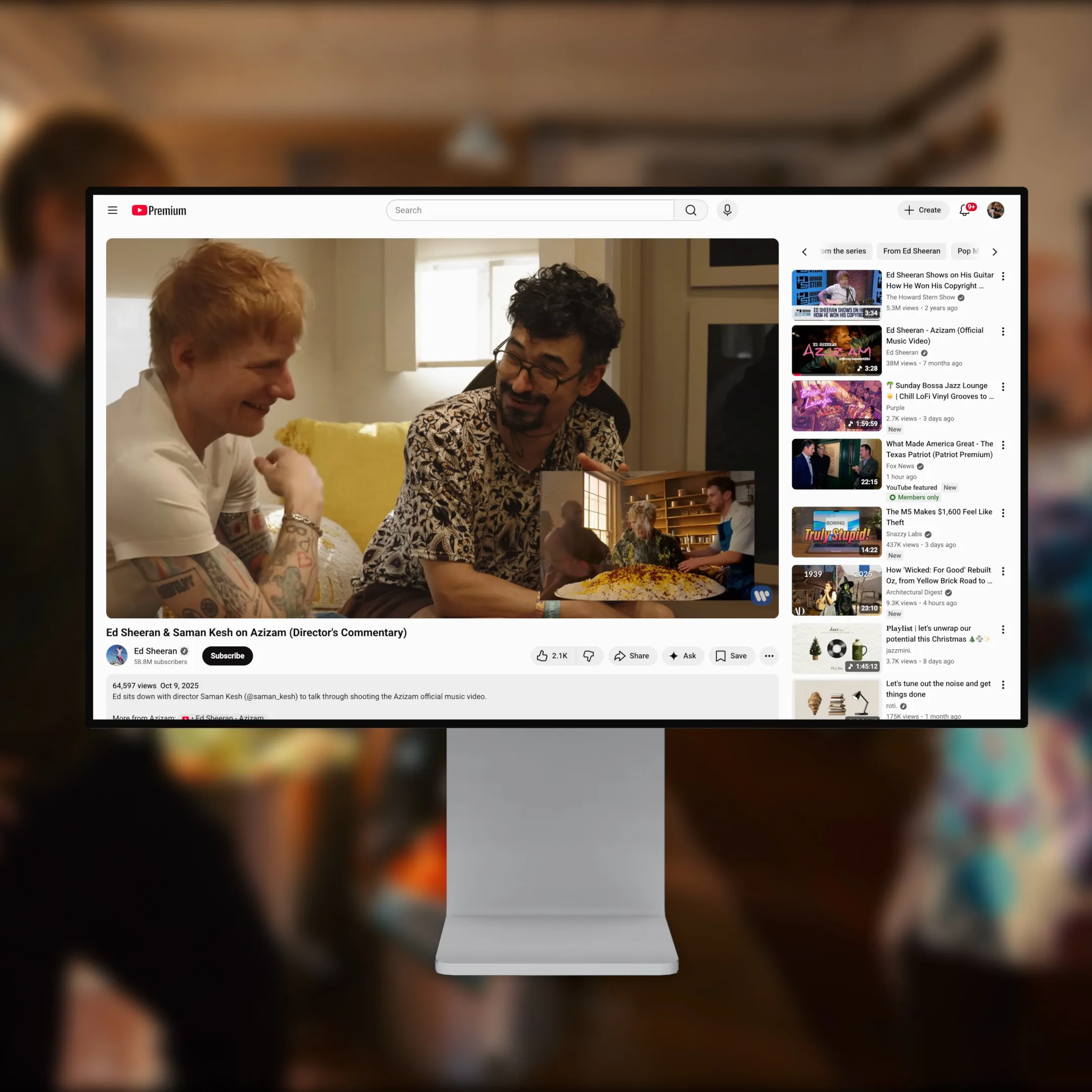
Task: Dislike the video with thumbs down
Action: point(588,656)
